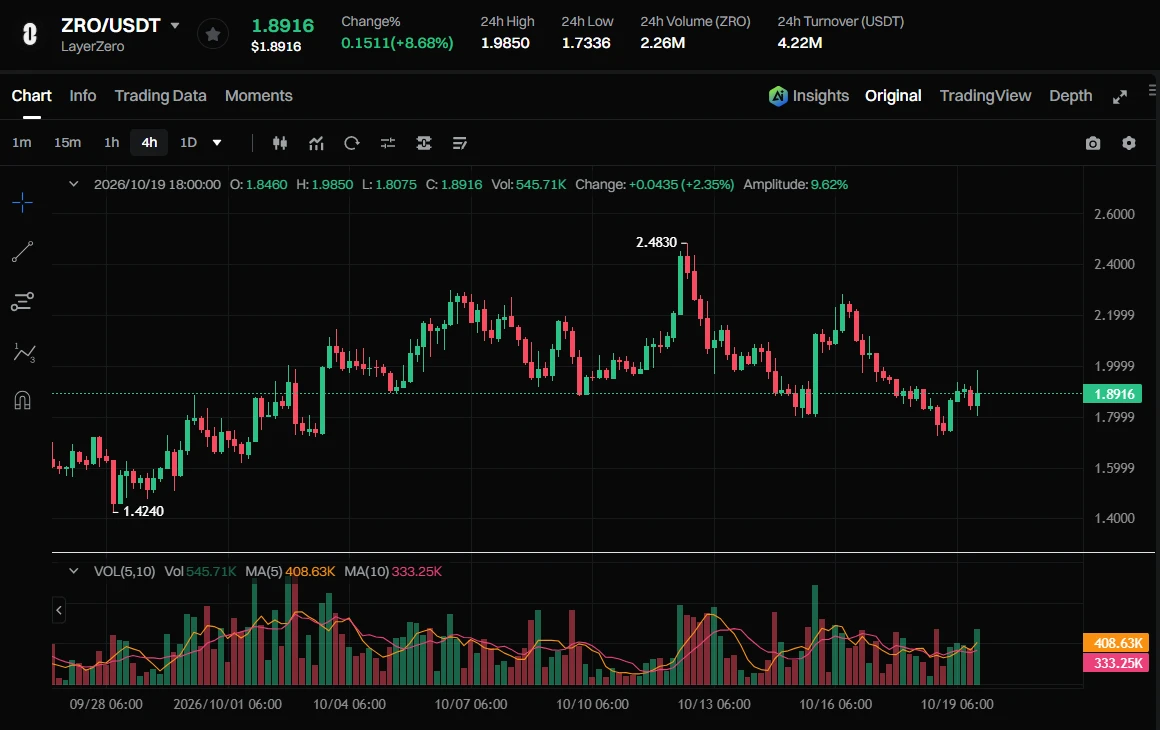Select the 1m timeframe
This screenshot has height=730, width=1160.
[x=21, y=143]
